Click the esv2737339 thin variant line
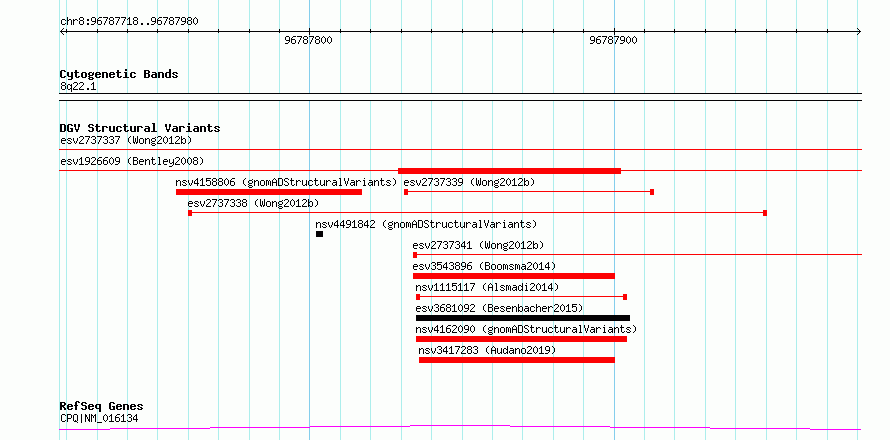 [528, 192]
